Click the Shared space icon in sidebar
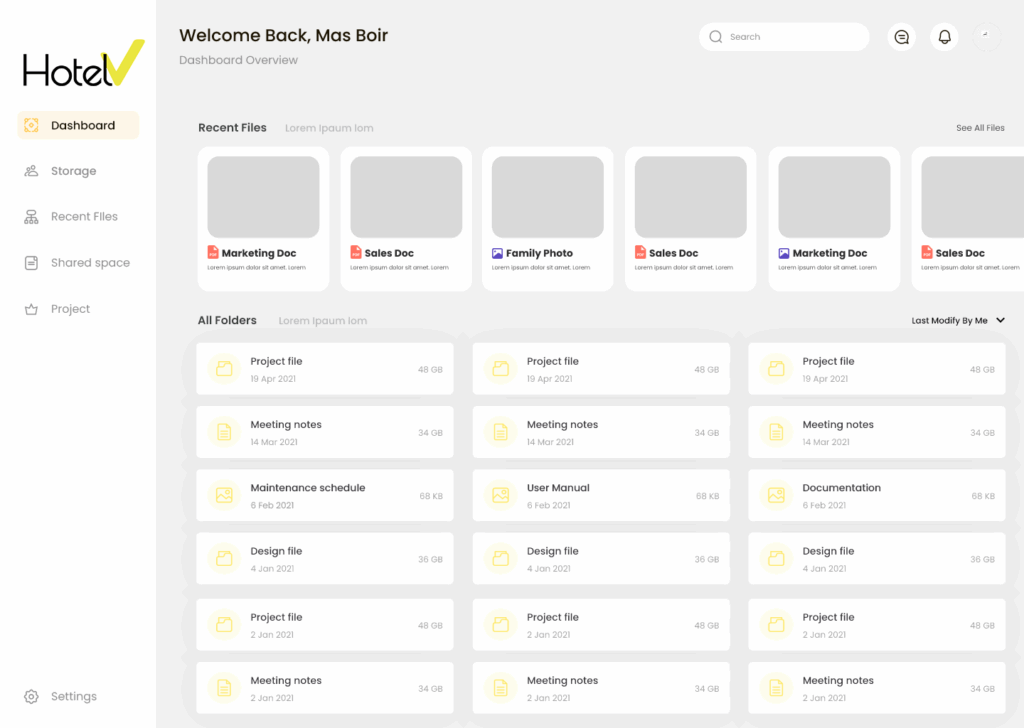 31,263
